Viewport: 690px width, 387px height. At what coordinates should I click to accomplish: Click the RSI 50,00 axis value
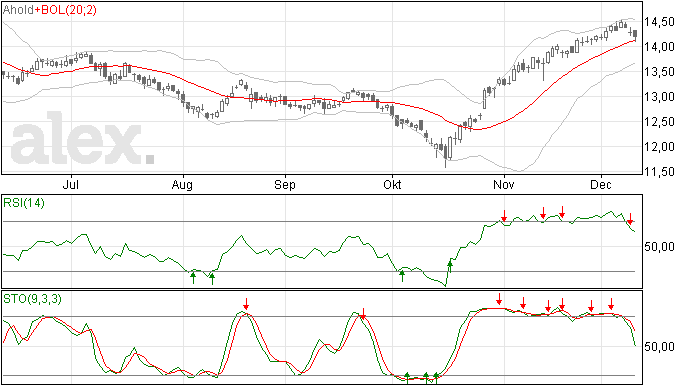point(659,247)
